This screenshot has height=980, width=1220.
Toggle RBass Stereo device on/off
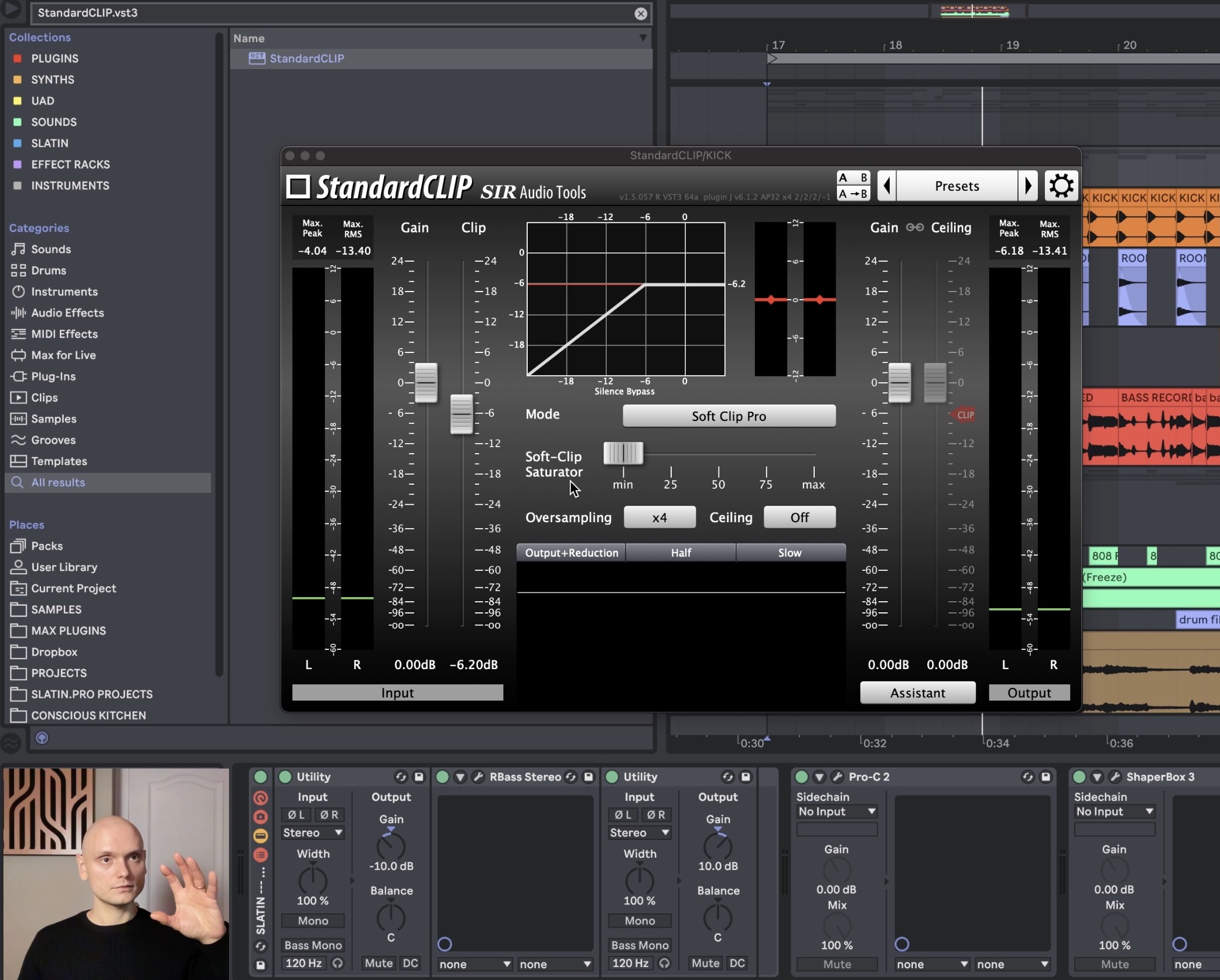443,777
